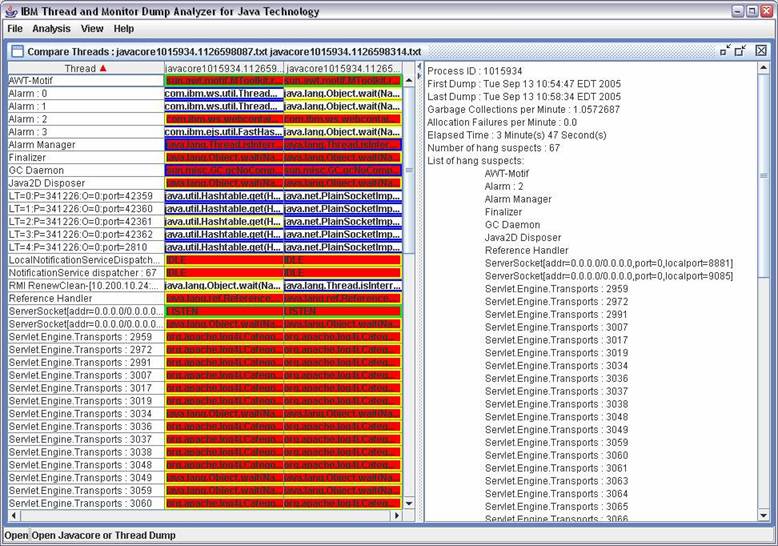Viewport: 778px width, 546px height.
Task: Click the second javacore column header
Action: (x=342, y=68)
